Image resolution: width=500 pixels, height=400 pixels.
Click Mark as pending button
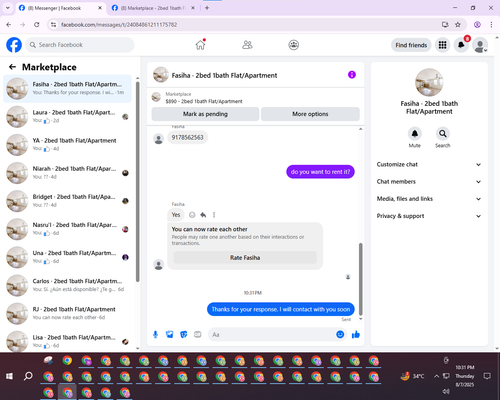click(205, 114)
